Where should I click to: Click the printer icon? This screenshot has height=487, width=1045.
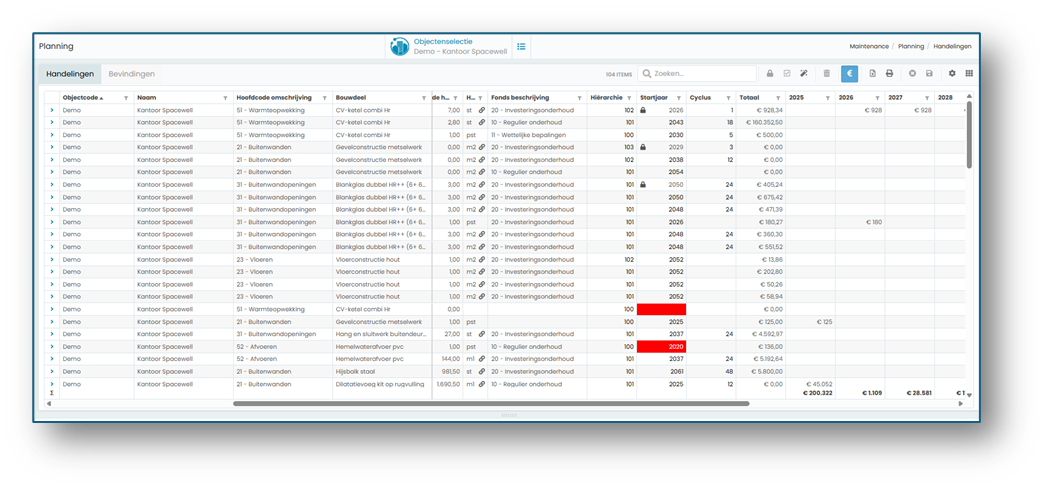889,74
